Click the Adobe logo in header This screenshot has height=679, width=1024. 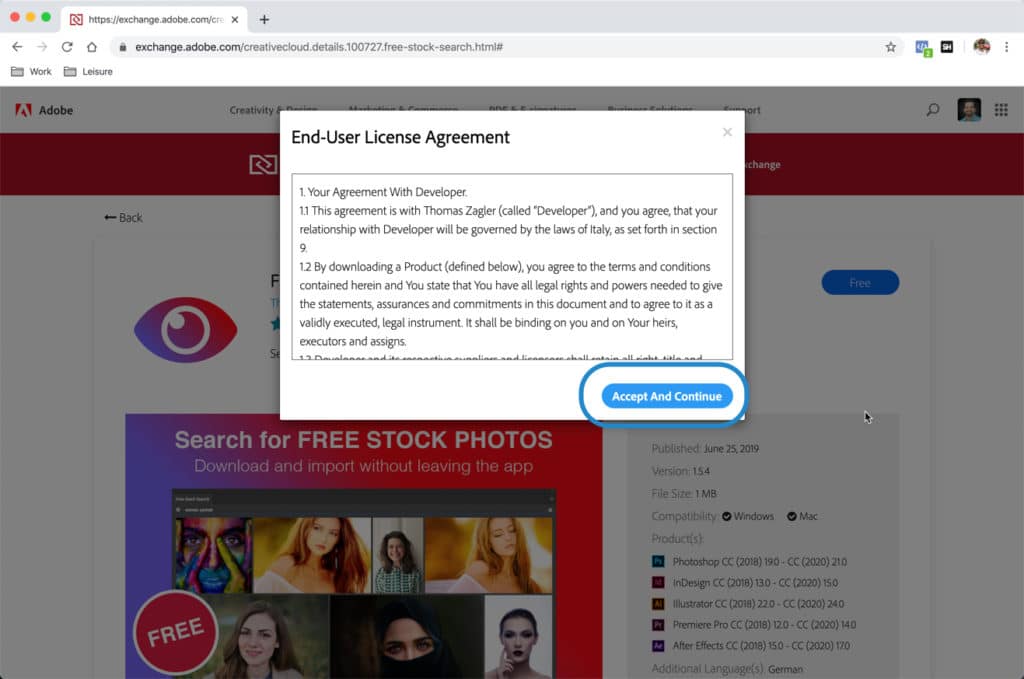pyautogui.click(x=44, y=110)
